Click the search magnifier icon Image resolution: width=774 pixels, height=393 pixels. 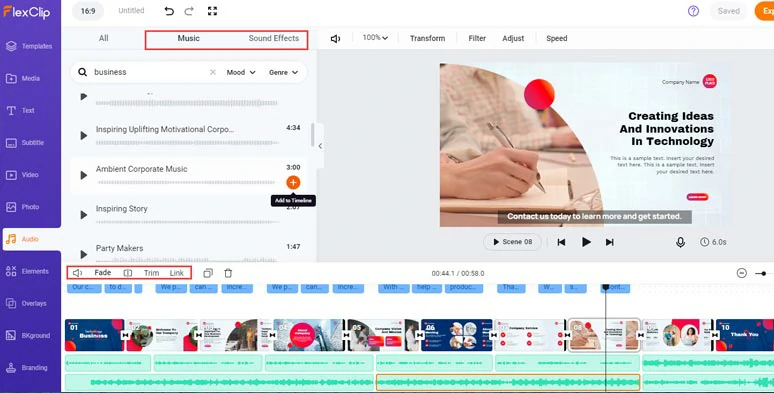coord(82,72)
